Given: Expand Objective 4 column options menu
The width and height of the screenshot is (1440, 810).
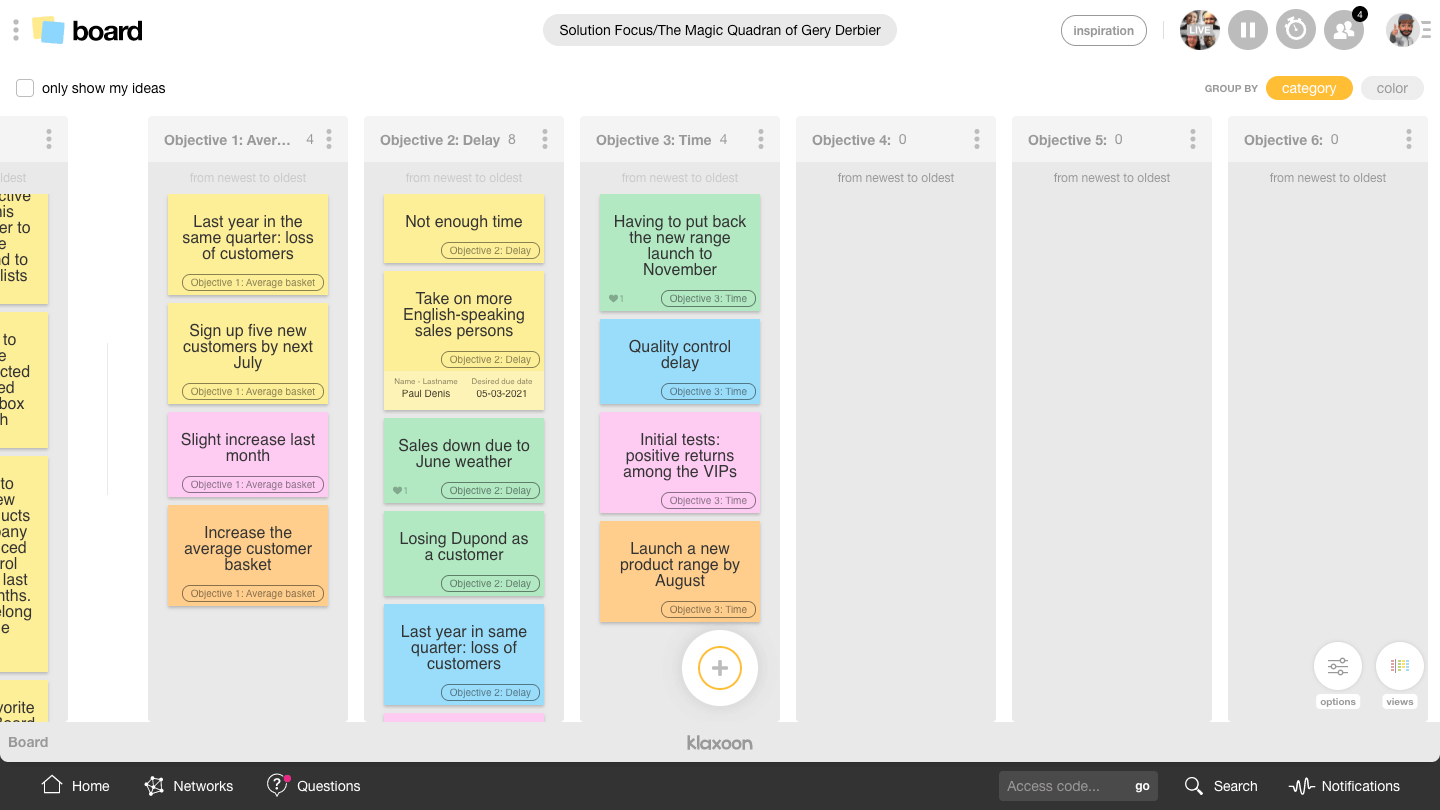Looking at the screenshot, I should point(977,140).
